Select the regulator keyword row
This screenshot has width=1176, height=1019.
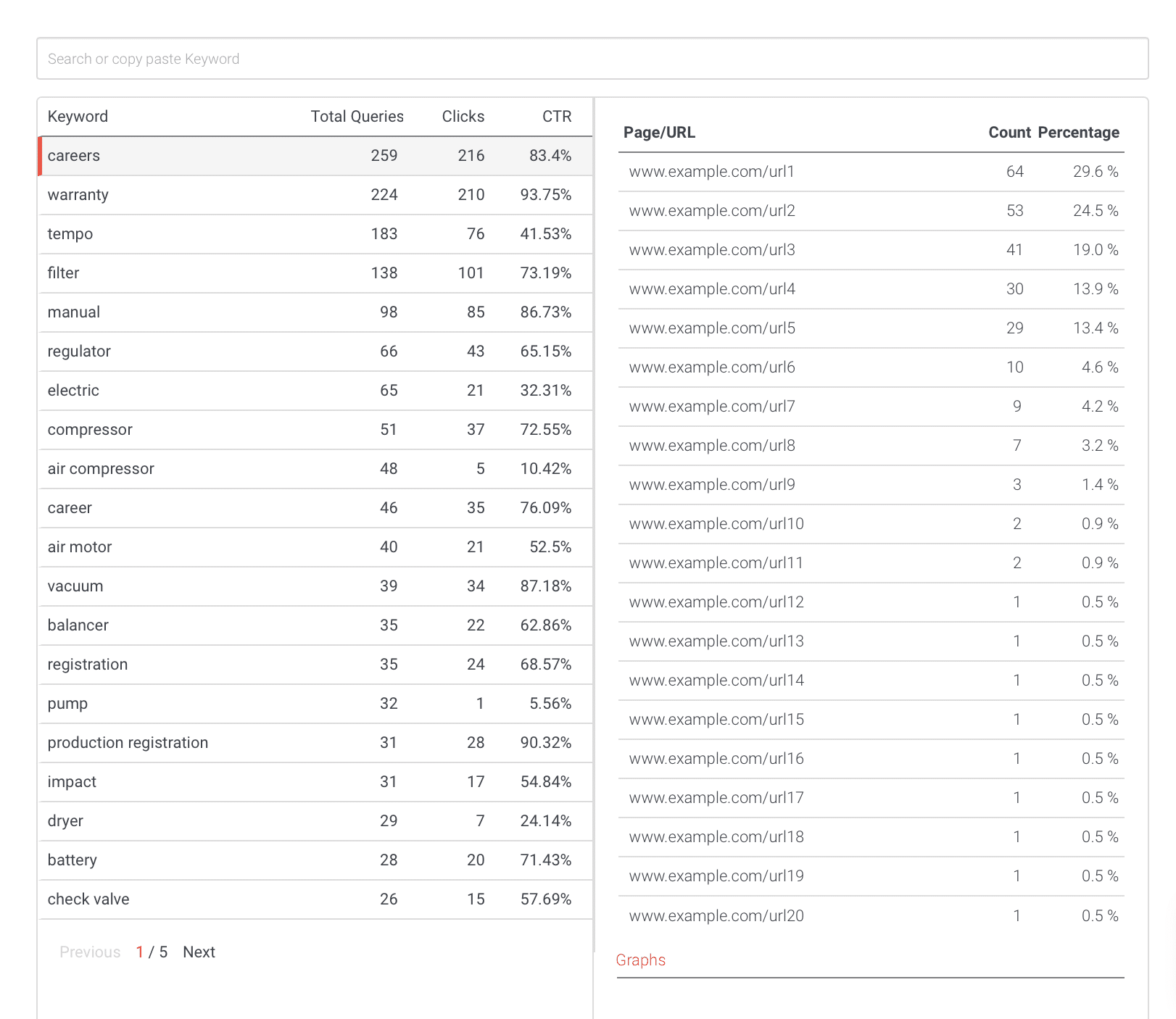tap(315, 352)
